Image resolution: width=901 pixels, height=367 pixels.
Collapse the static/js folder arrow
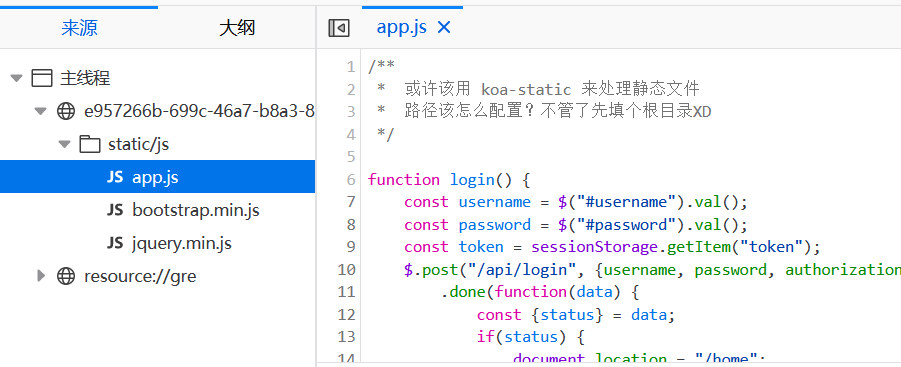(x=64, y=144)
